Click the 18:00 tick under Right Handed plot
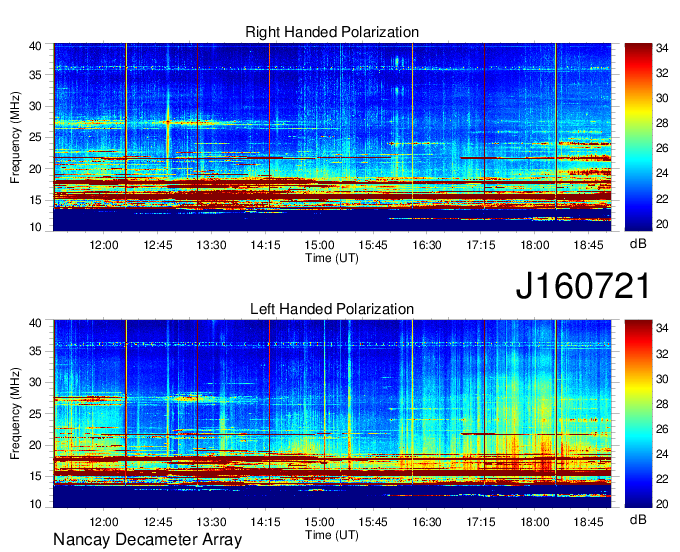 (535, 245)
